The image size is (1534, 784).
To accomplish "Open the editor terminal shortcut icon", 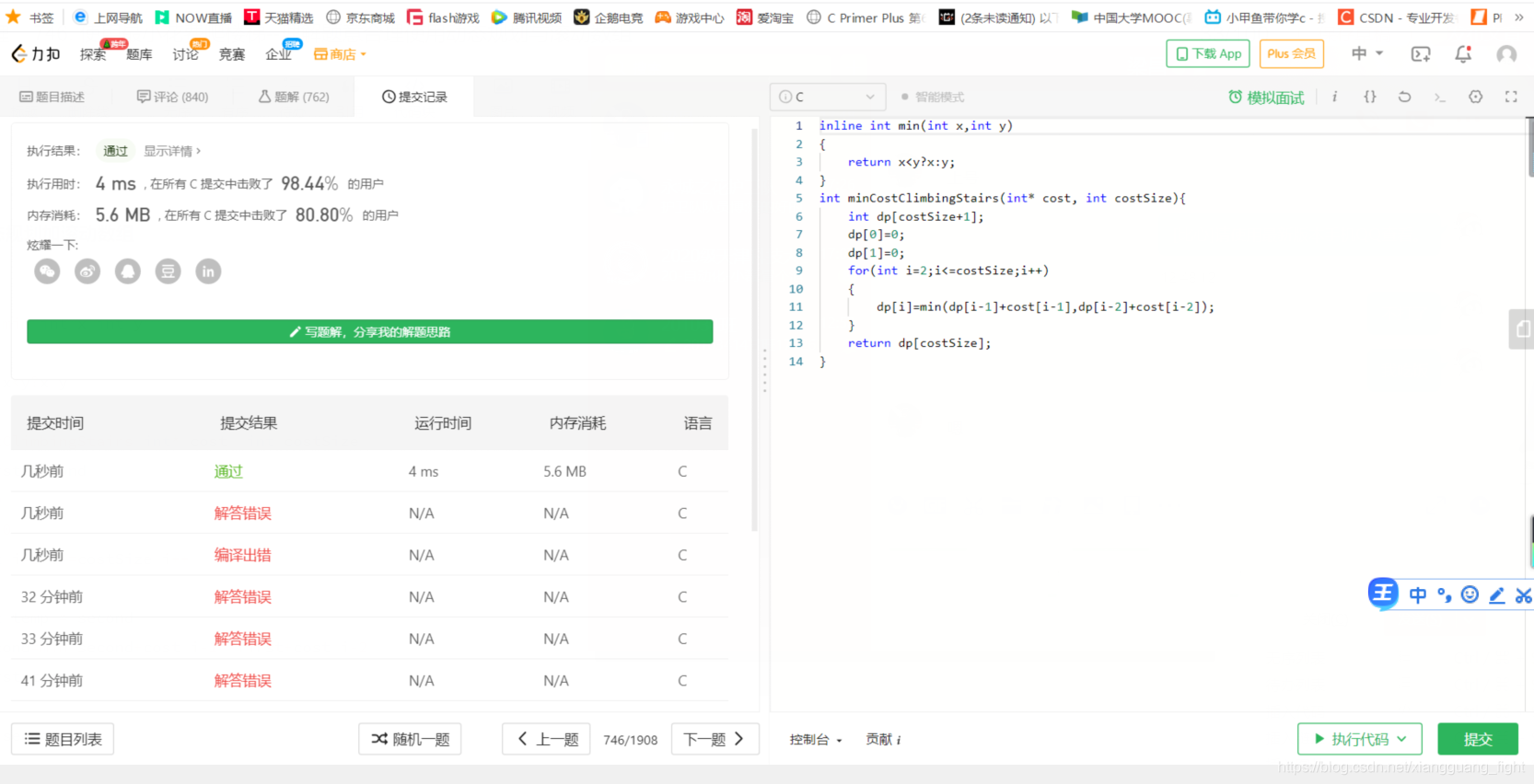I will [x=1440, y=97].
